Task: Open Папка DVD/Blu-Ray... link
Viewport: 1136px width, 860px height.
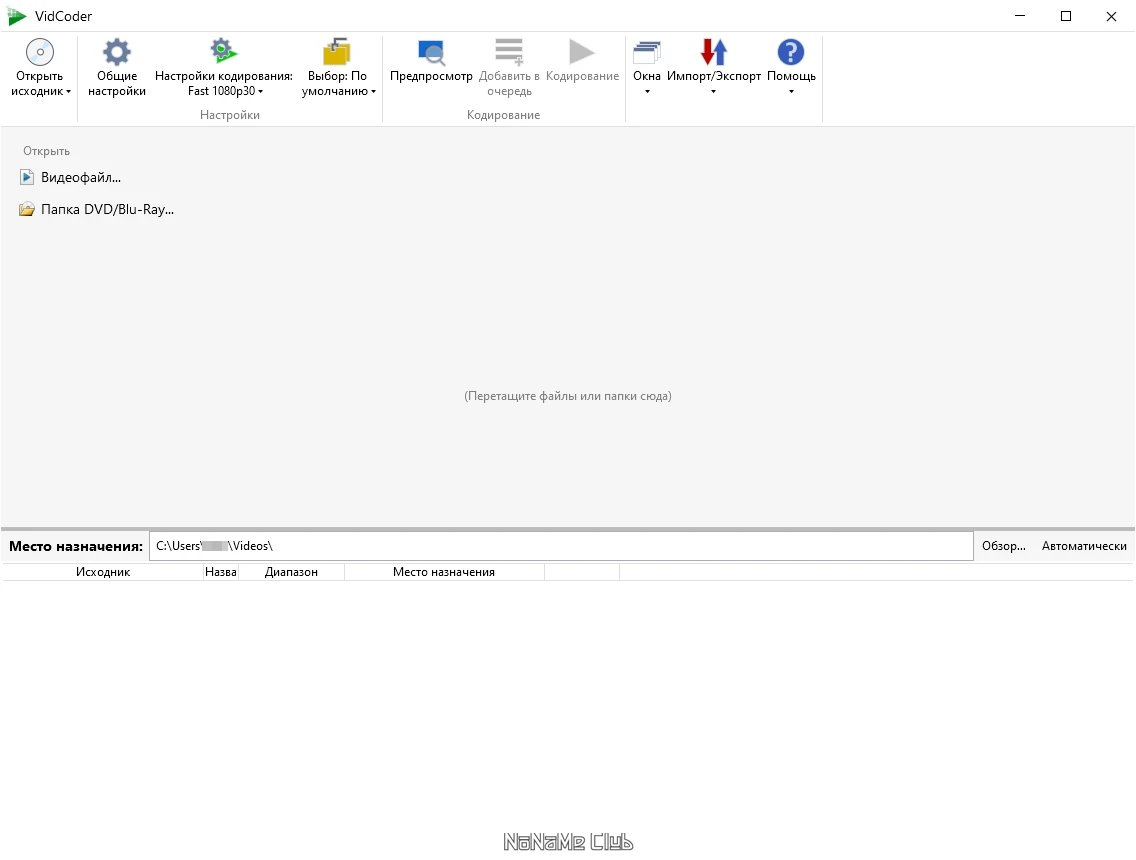Action: (x=107, y=209)
